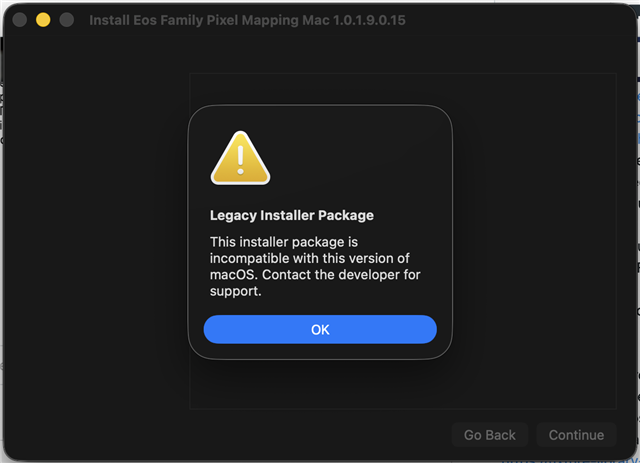Click the word macOS in the alert
640x463 pixels.
point(232,275)
